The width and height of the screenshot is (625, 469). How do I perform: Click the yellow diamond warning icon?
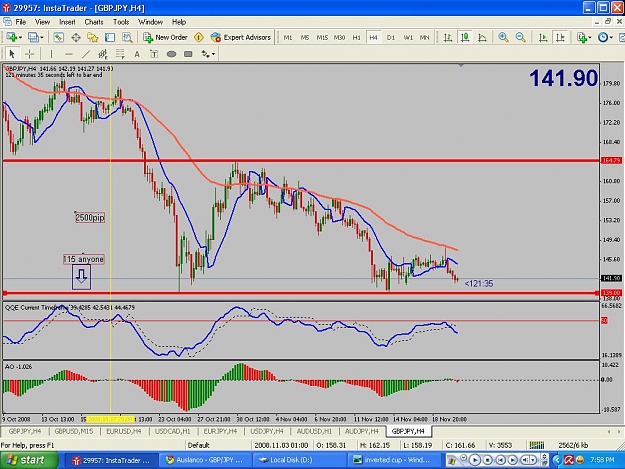[199, 37]
